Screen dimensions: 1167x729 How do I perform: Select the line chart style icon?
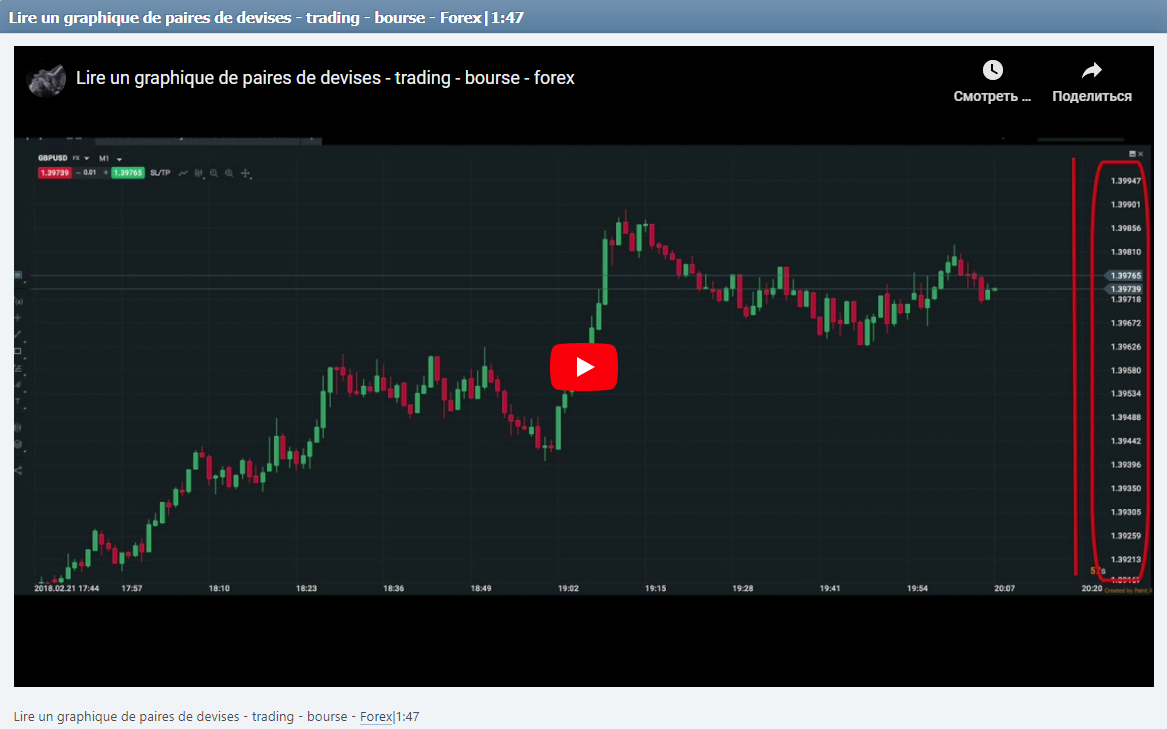(183, 171)
